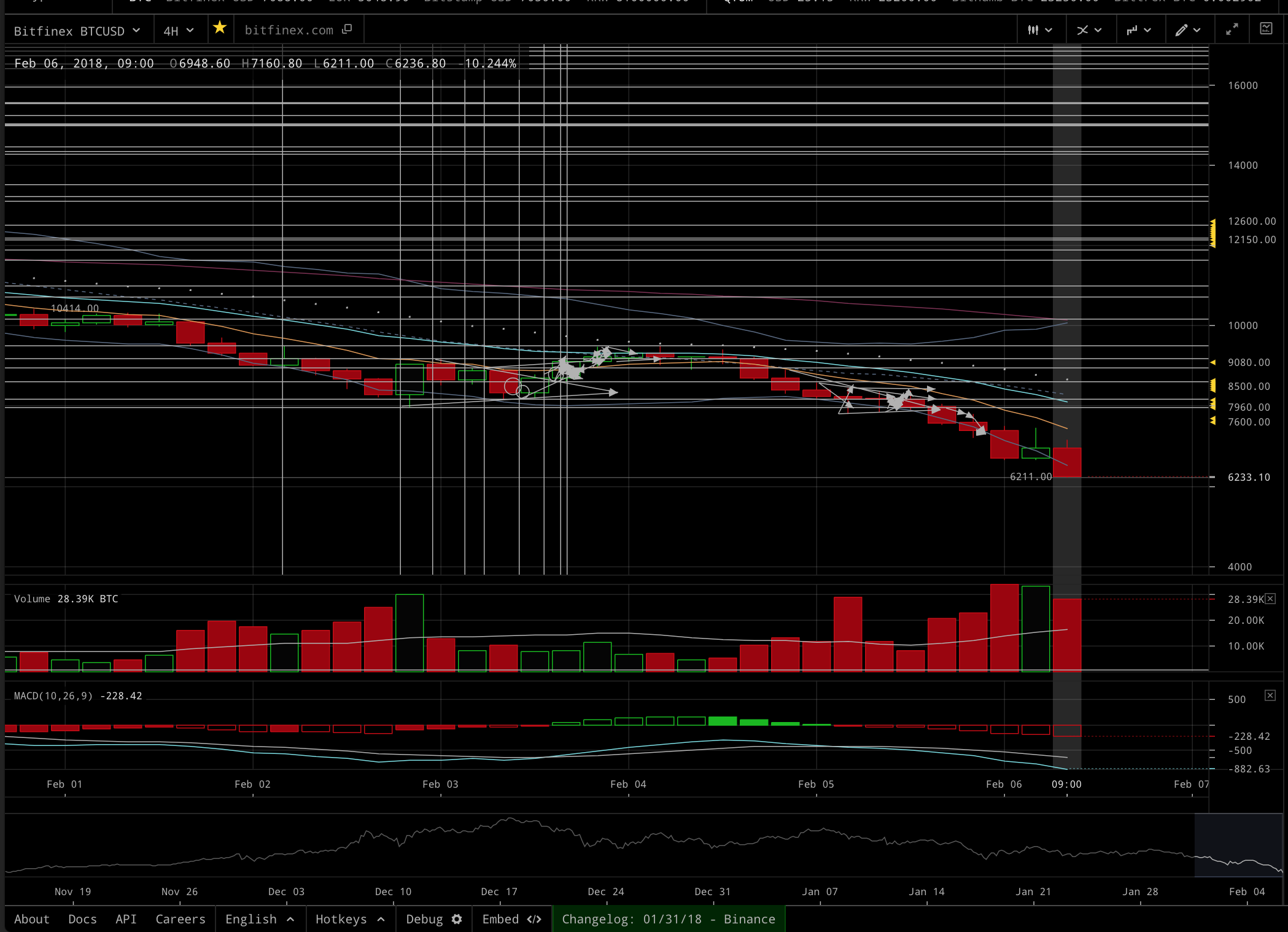The image size is (1288, 932).
Task: Click the overview range navigator window
Action: [x=1238, y=845]
